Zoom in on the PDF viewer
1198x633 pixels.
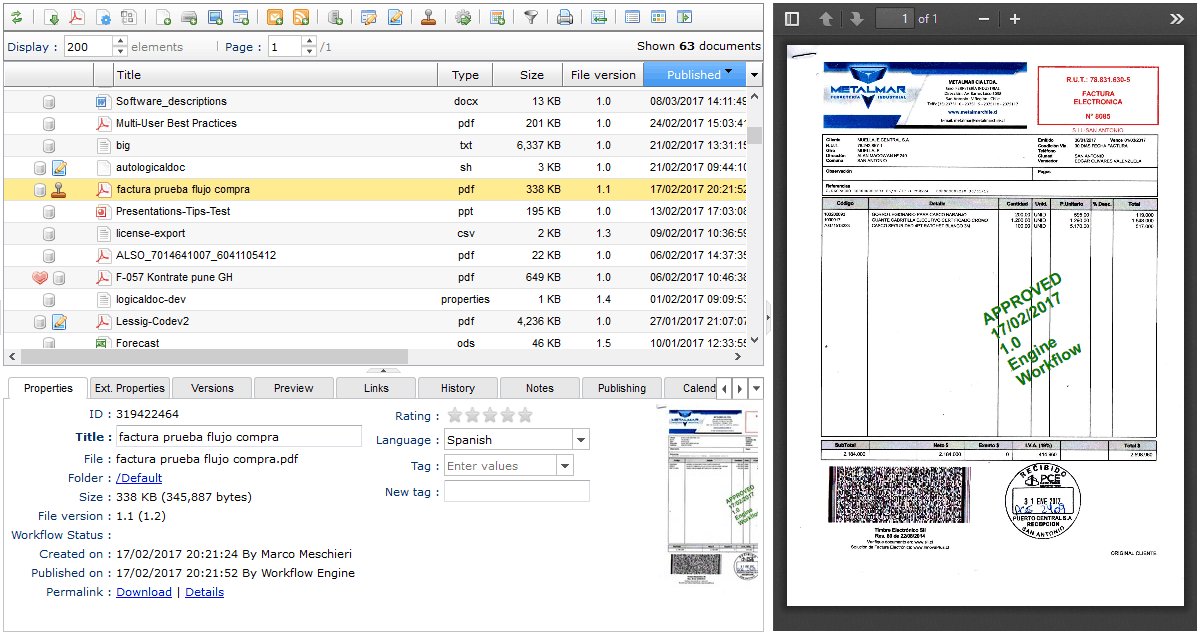click(x=1015, y=19)
